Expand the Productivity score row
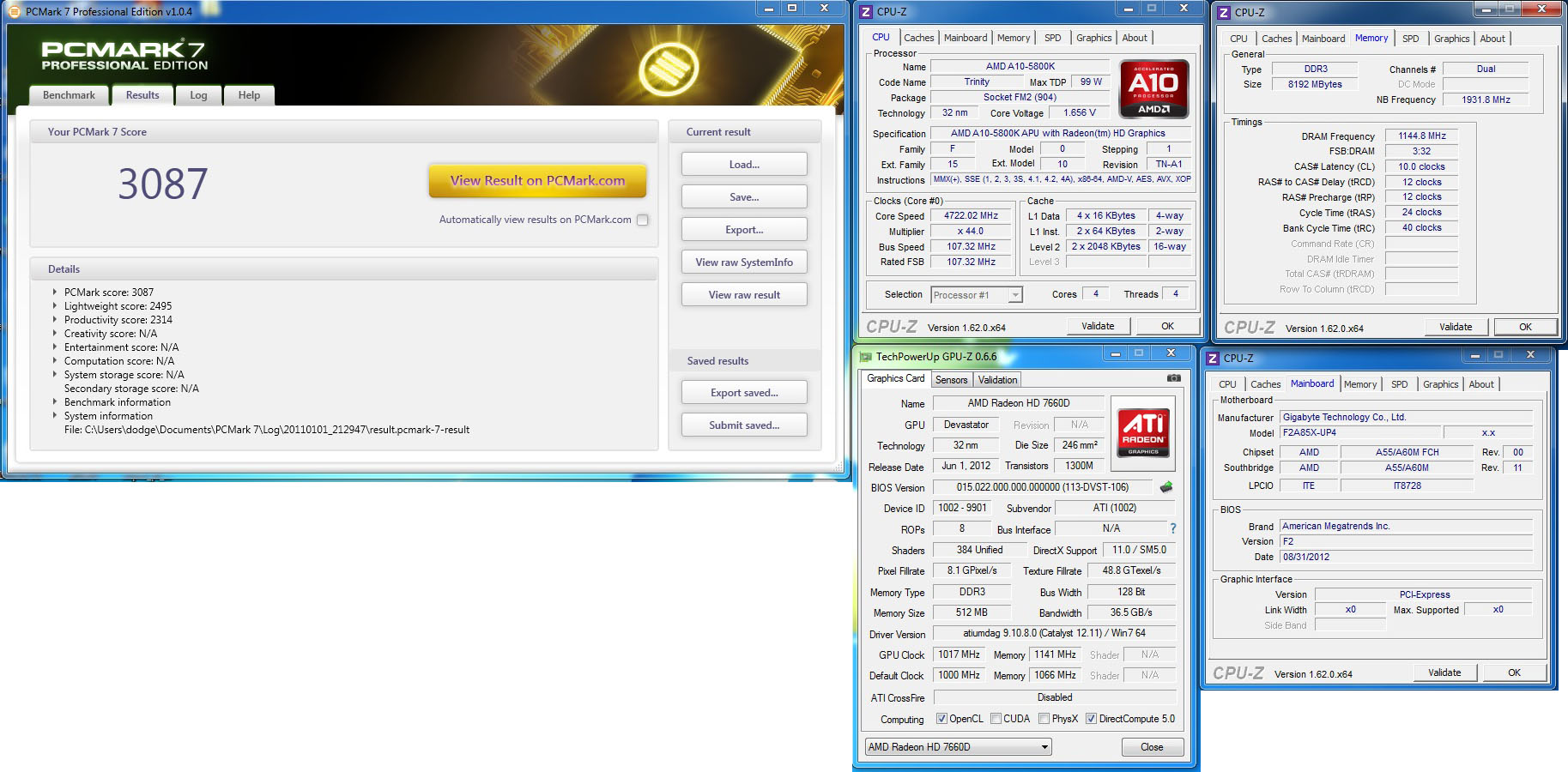 [55, 320]
